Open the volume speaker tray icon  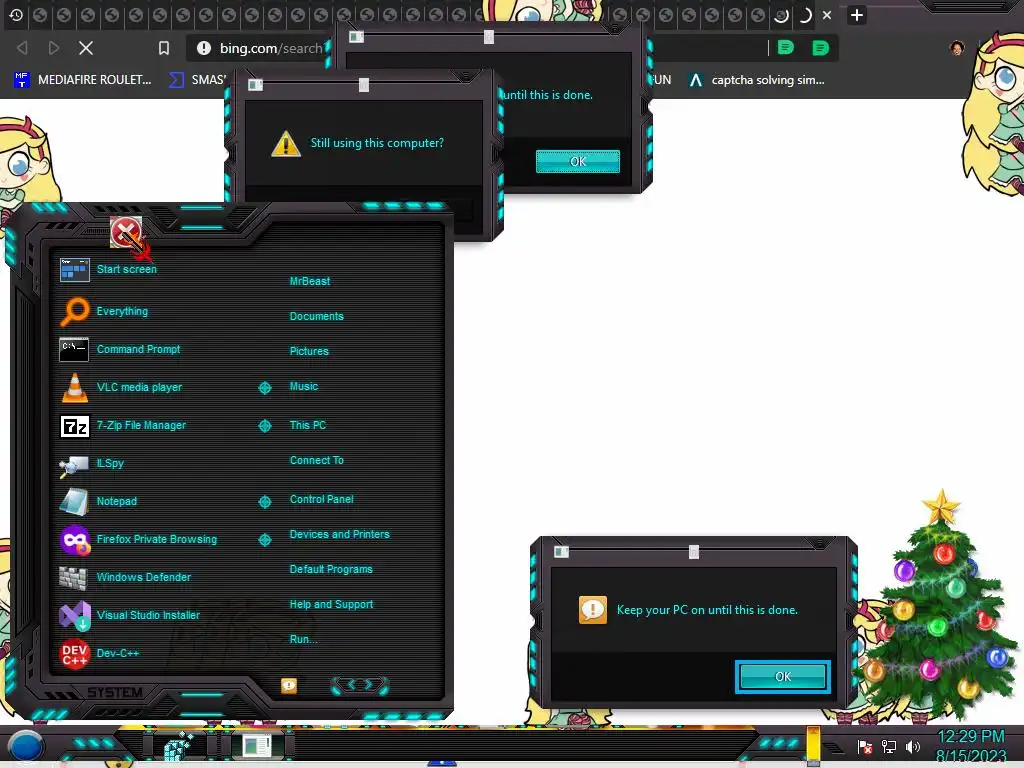click(x=913, y=746)
